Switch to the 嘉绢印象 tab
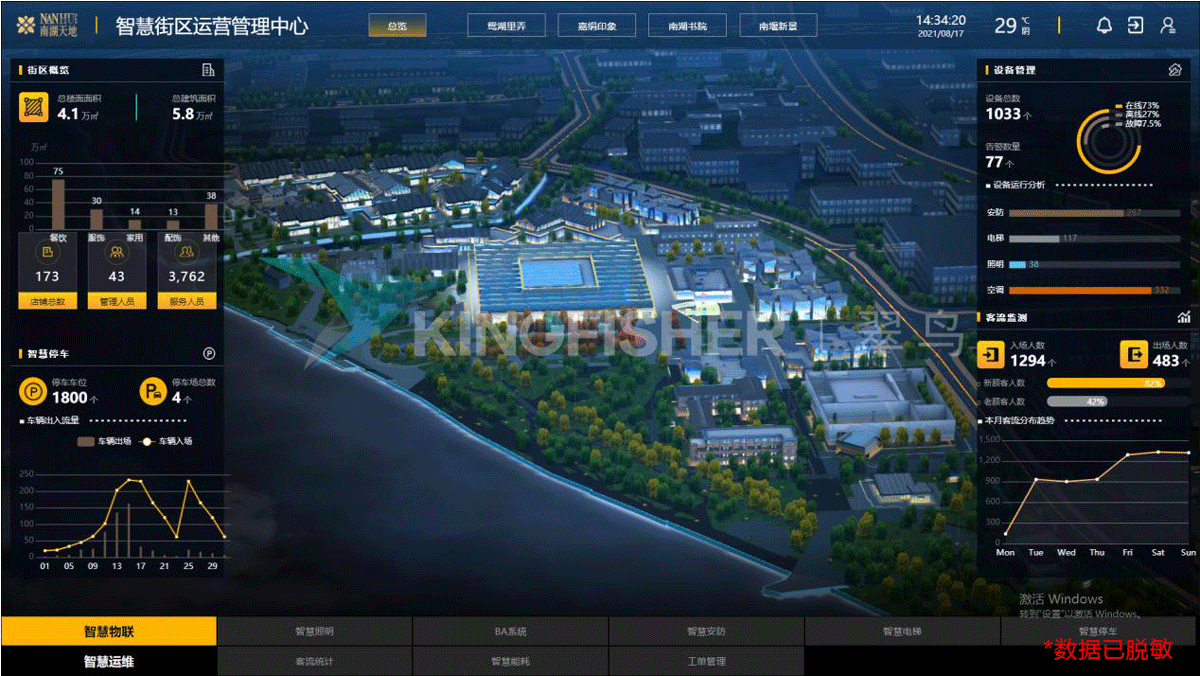This screenshot has height=676, width=1200. click(598, 26)
